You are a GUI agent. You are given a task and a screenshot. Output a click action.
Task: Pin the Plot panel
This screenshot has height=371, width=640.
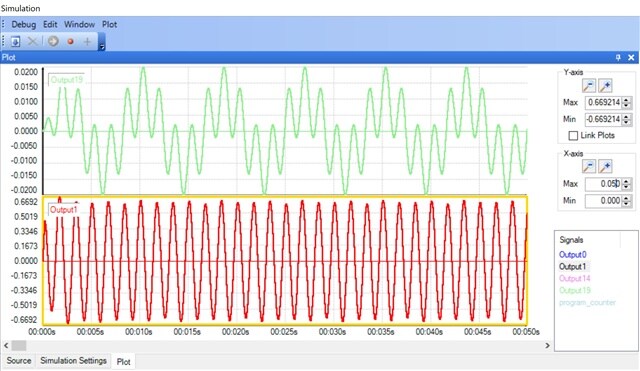[x=618, y=58]
